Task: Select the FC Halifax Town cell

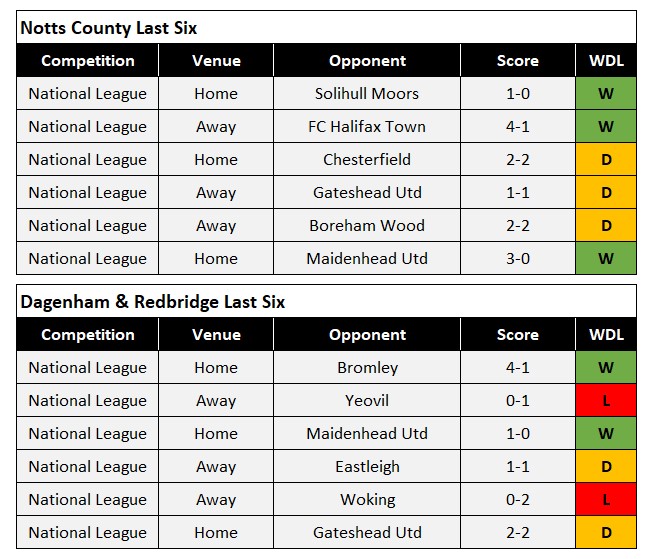Action: click(367, 127)
